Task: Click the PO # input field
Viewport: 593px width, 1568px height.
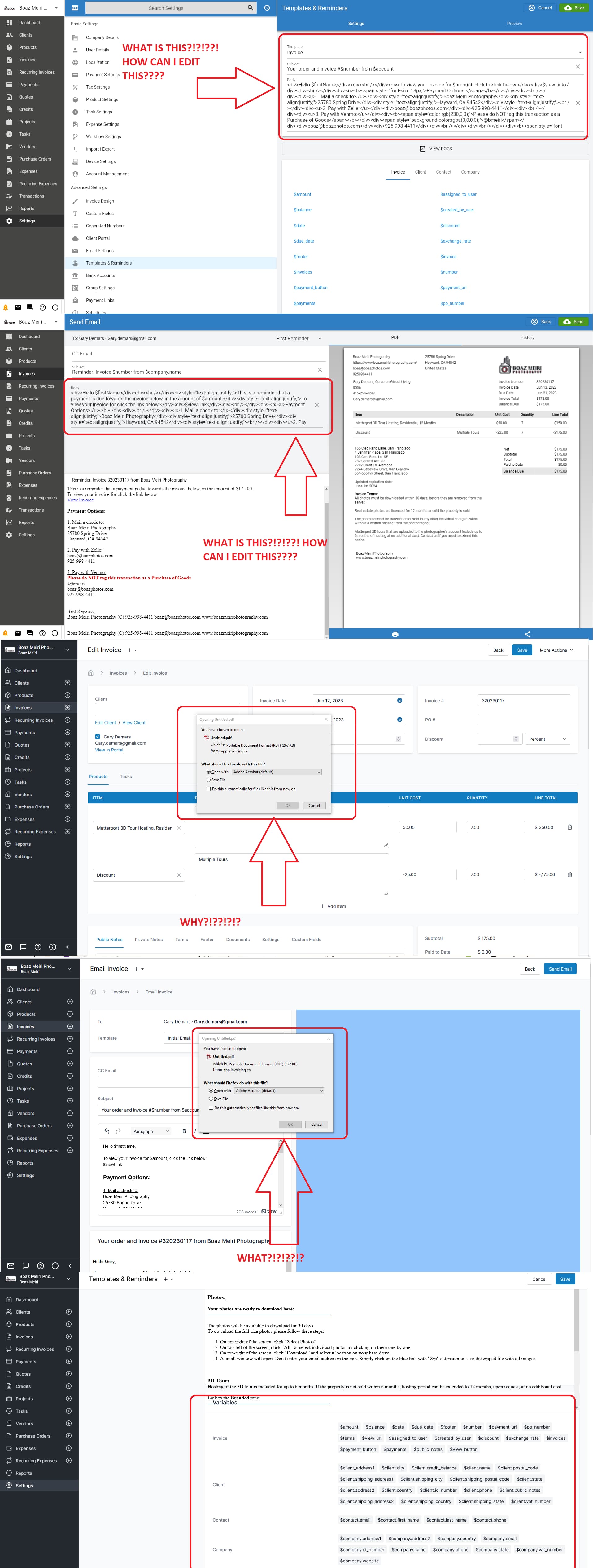Action: 524,720
